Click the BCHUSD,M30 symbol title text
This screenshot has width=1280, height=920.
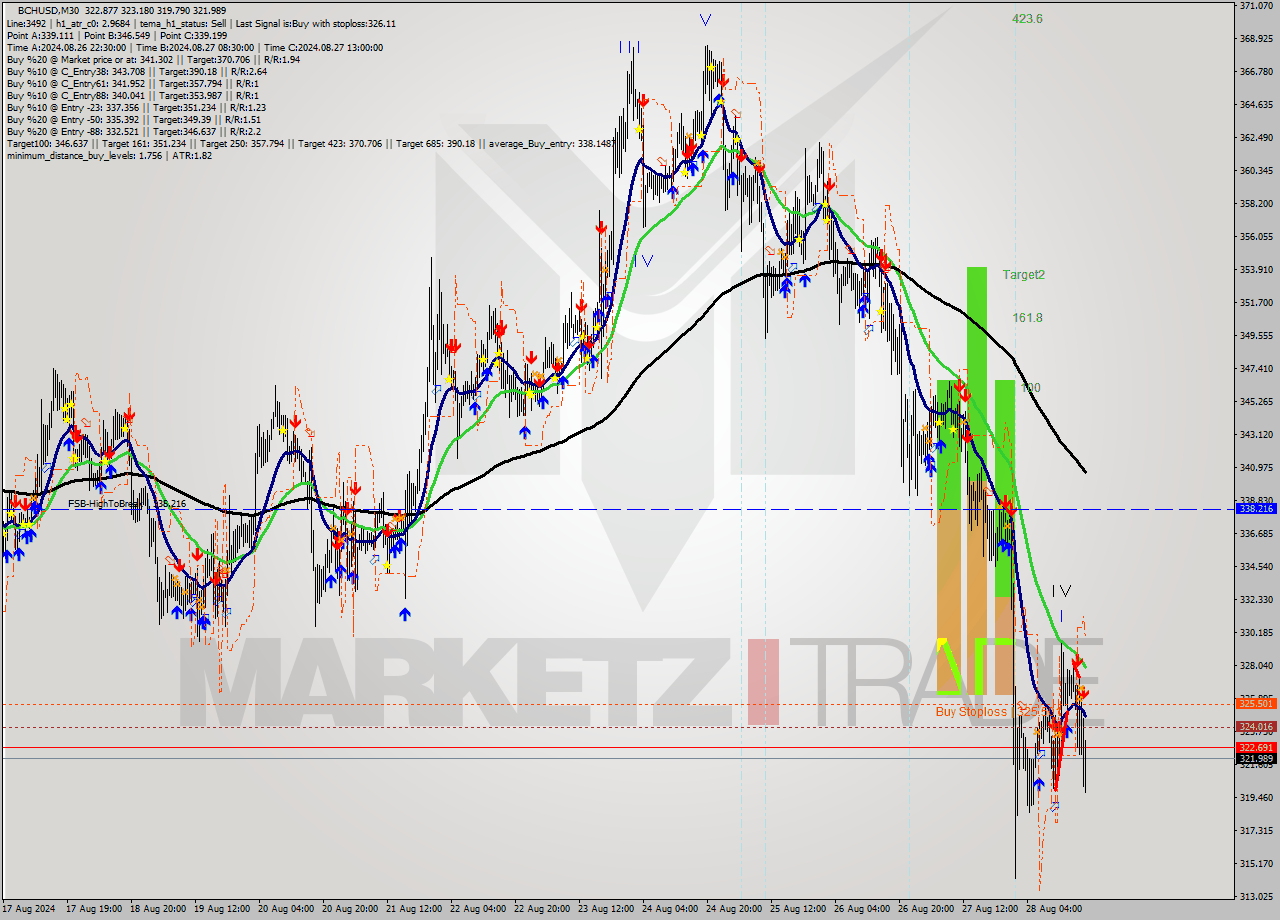(x=48, y=11)
